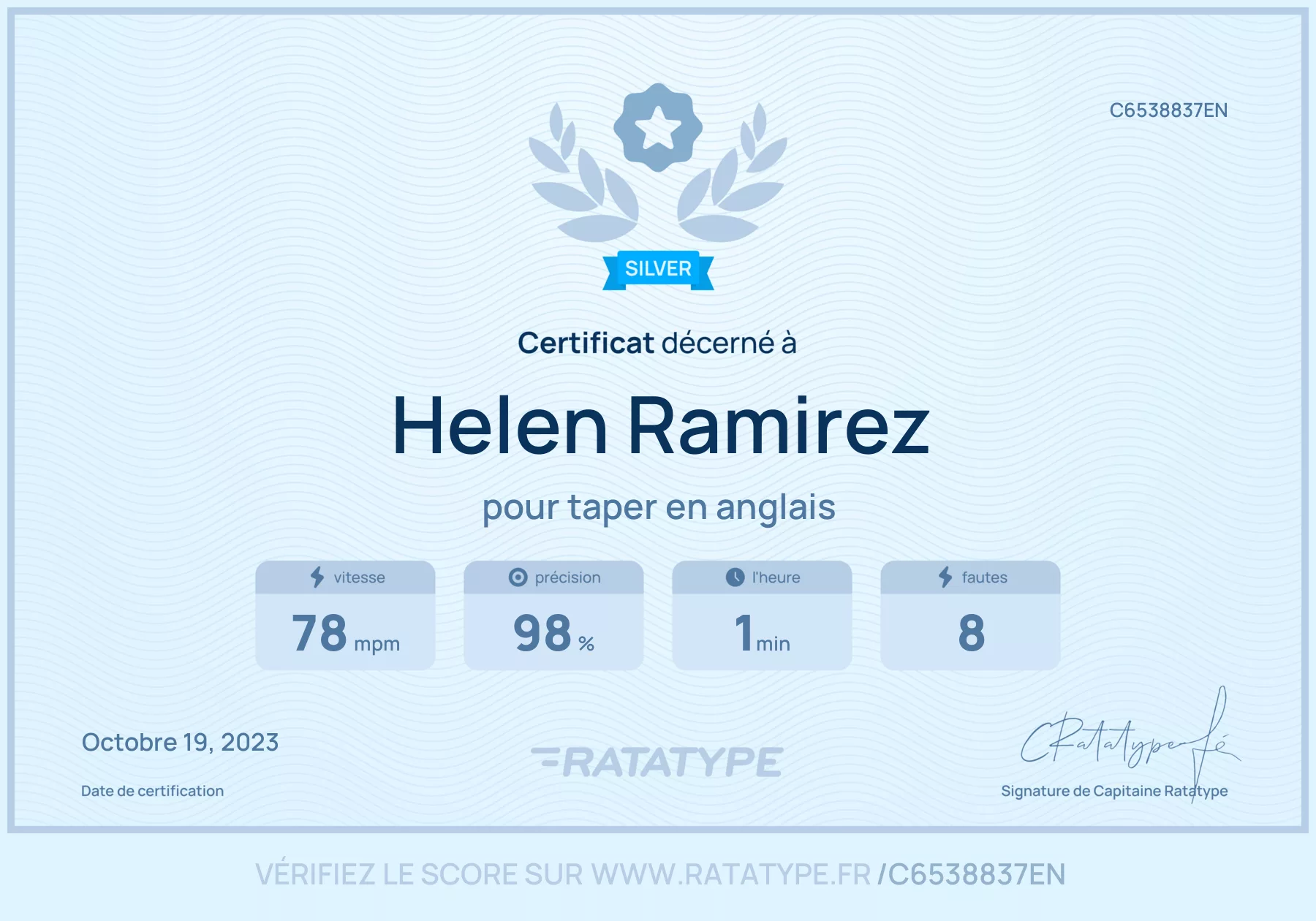Click the 'fautes' label
The height and width of the screenshot is (921, 1316).
click(x=984, y=577)
